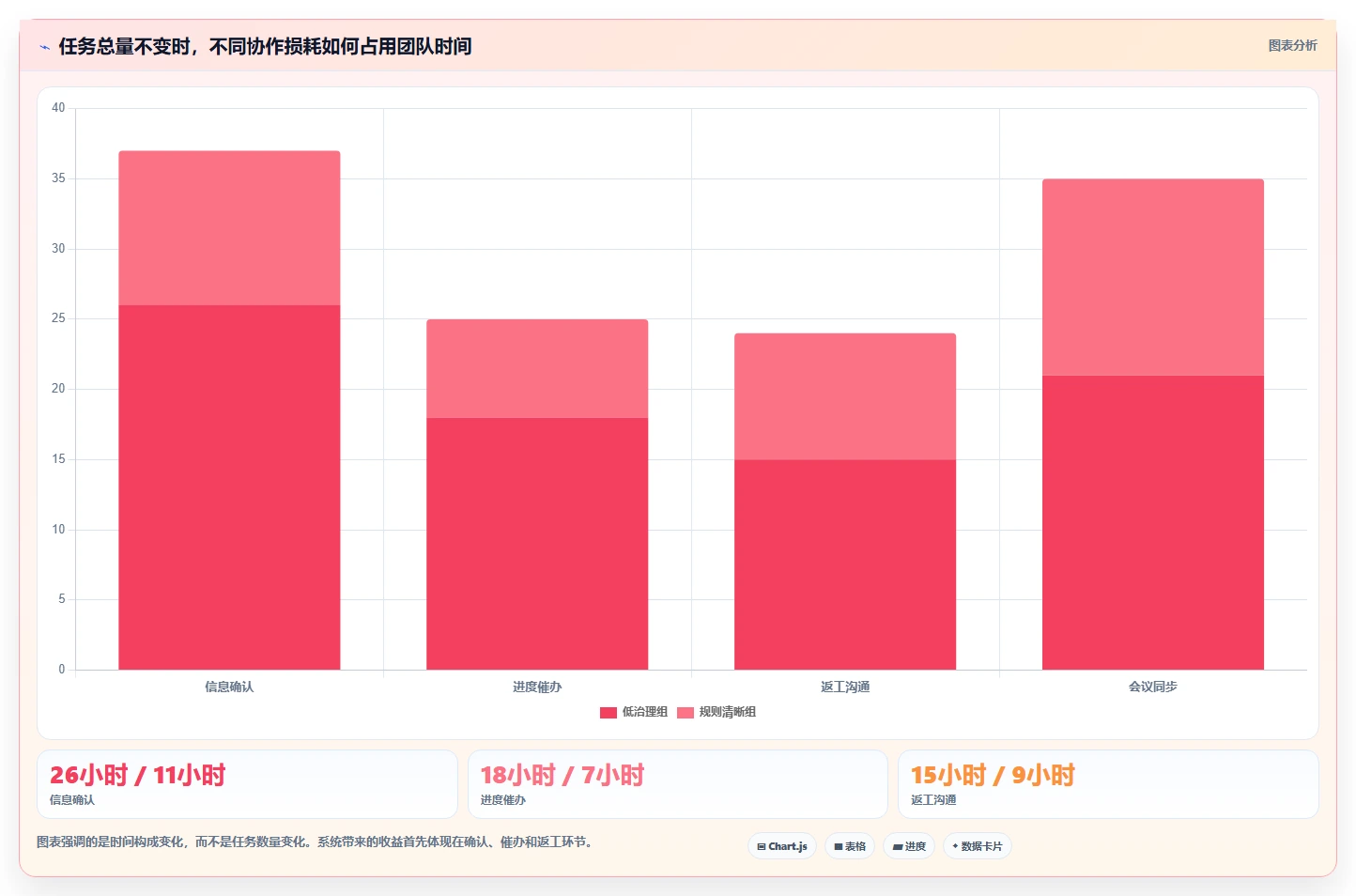Click the 信息确认 x-axis label
This screenshot has height=896, width=1356.
coord(229,687)
